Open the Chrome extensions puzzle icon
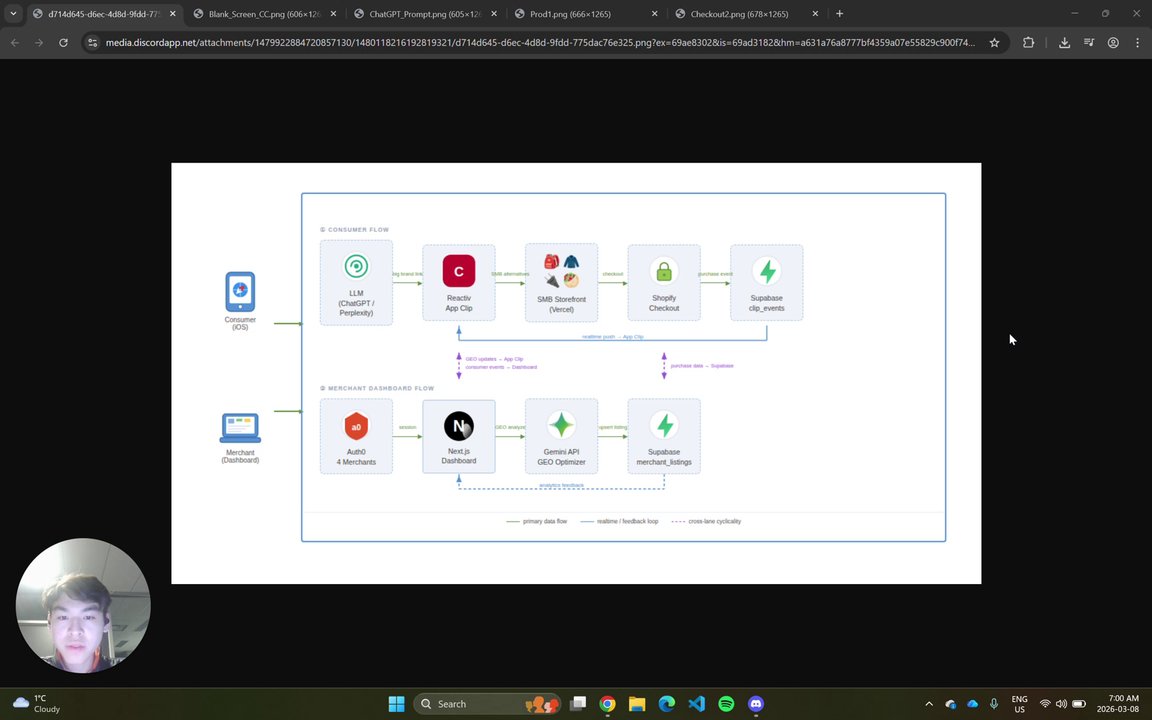 click(1029, 43)
